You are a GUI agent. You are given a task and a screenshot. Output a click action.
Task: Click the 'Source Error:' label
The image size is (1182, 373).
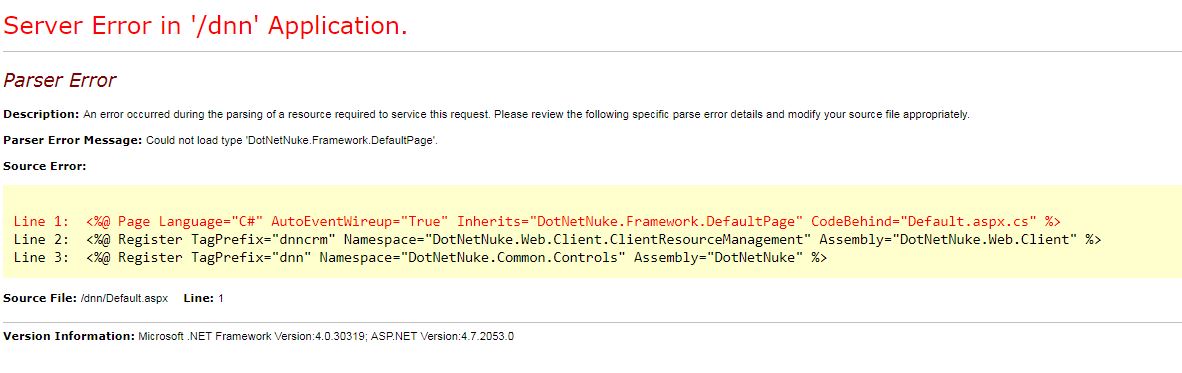(x=44, y=166)
